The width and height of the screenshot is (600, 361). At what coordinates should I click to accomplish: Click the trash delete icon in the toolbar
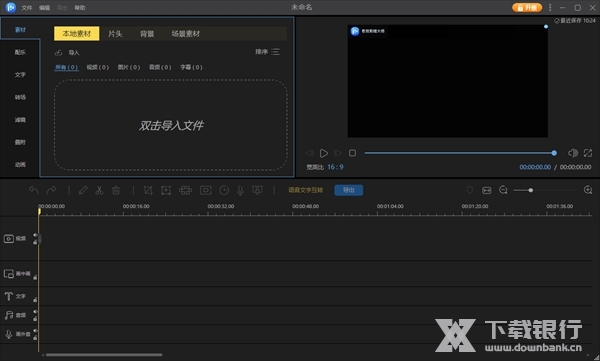tap(116, 190)
